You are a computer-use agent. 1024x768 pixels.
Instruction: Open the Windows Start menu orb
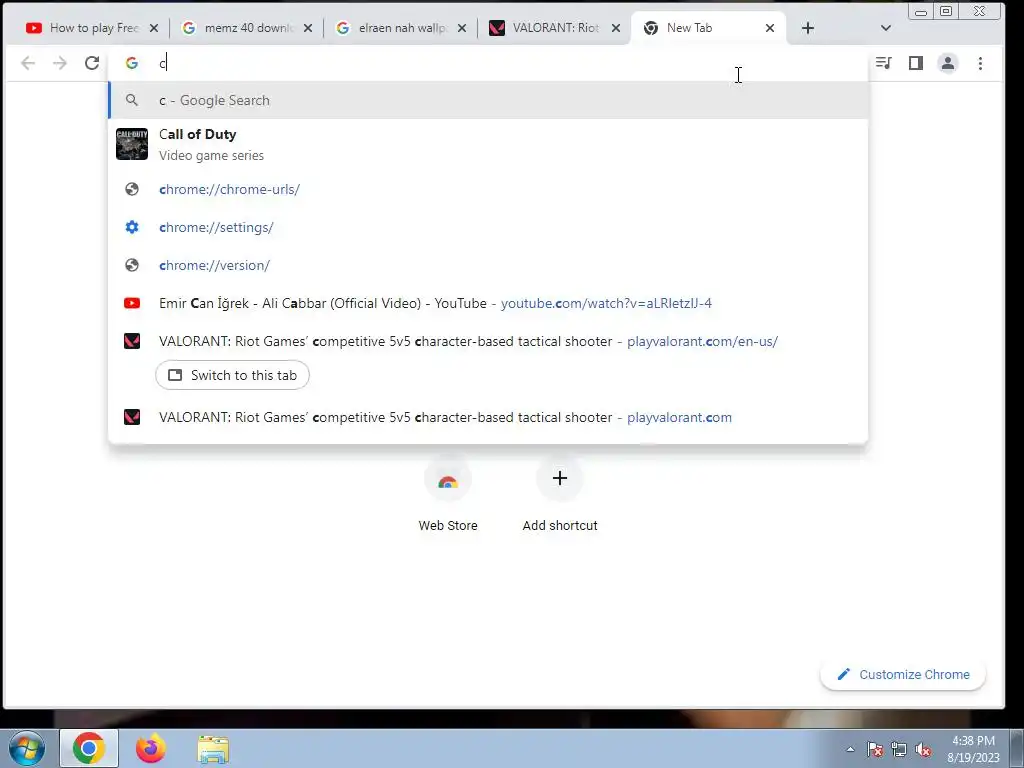coord(27,748)
